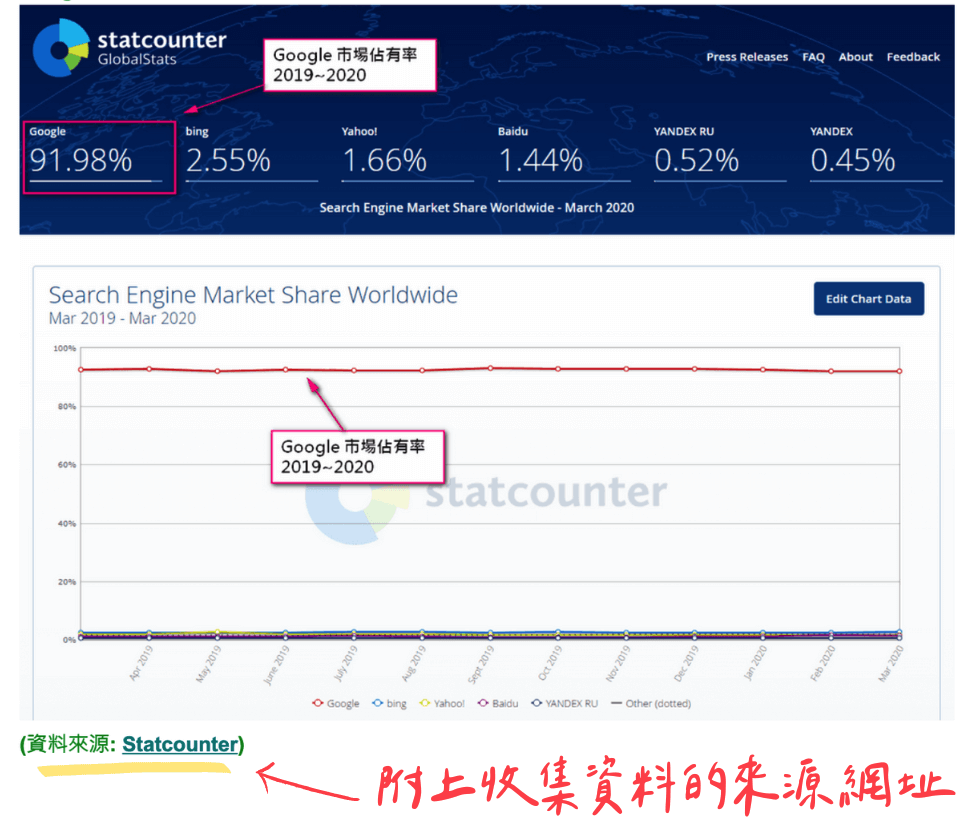The height and width of the screenshot is (821, 969).
Task: Select the Yahoo! 1.66% stat
Action: coord(408,154)
